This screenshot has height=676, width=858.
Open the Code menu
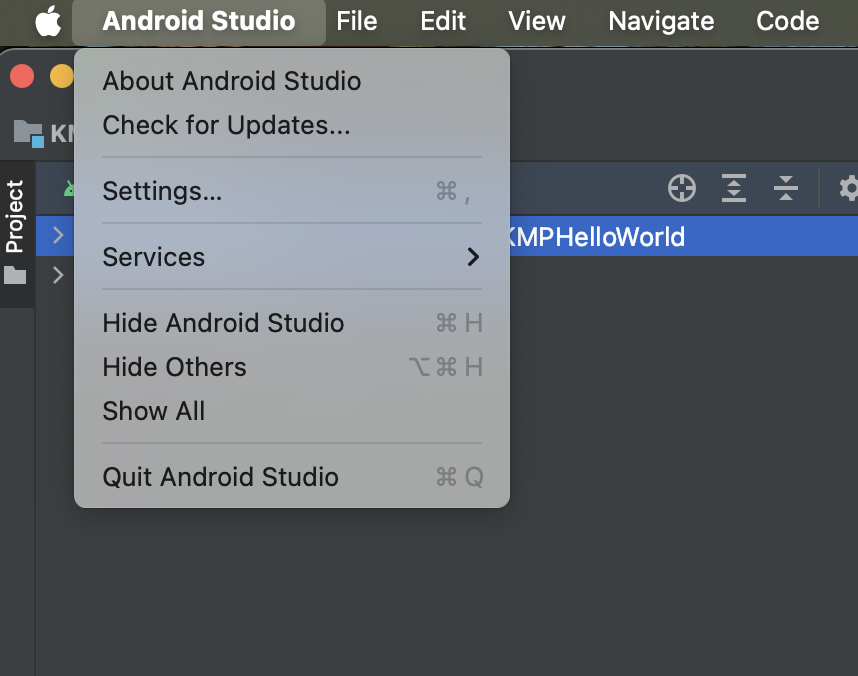787,20
